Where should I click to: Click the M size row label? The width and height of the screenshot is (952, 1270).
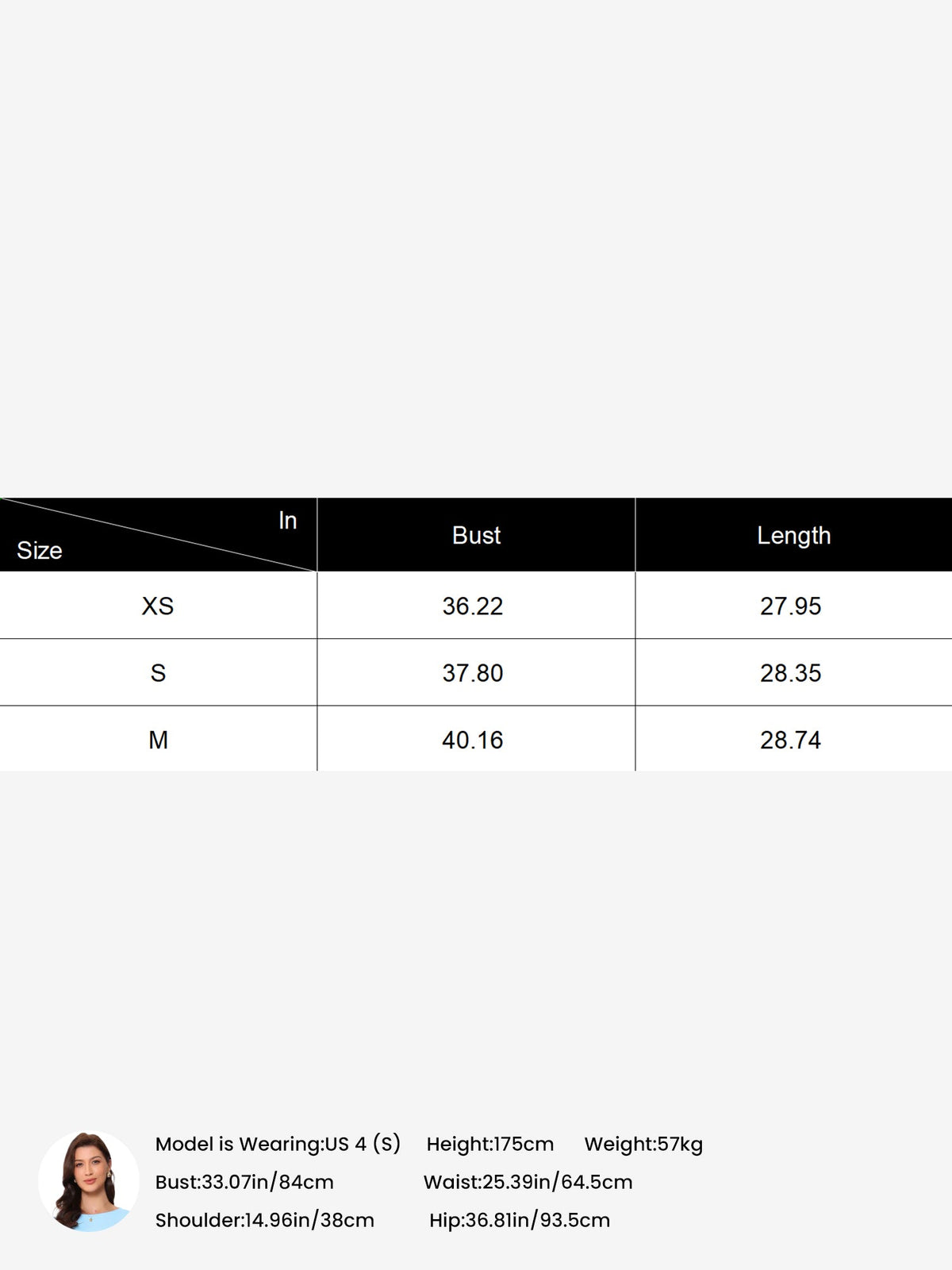point(158,740)
